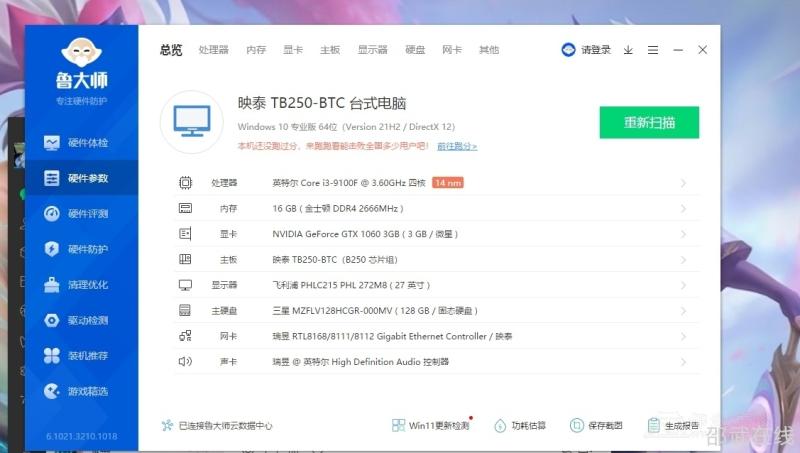Image resolution: width=800 pixels, height=453 pixels.
Task: Click 请登录 to sign in
Action: tap(588, 50)
